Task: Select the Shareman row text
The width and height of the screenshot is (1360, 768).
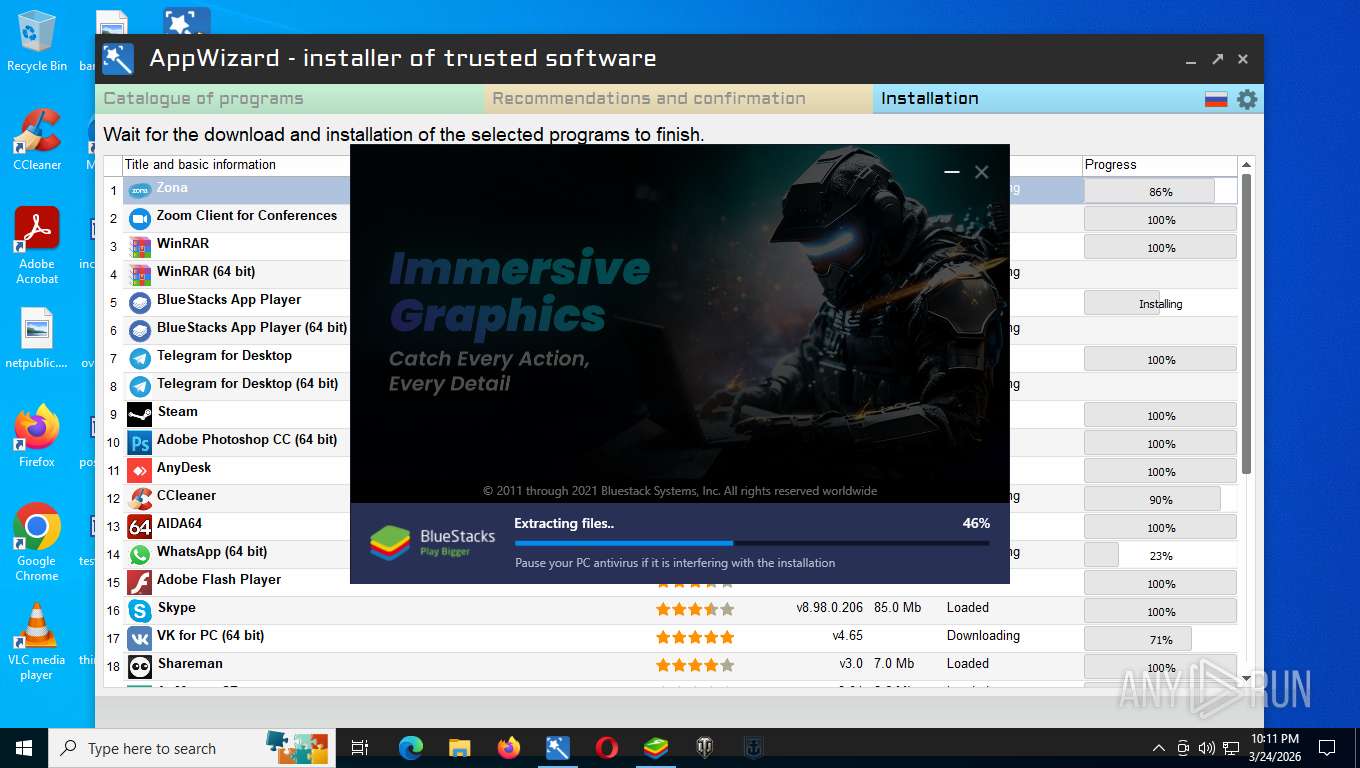Action: pyautogui.click(x=190, y=664)
